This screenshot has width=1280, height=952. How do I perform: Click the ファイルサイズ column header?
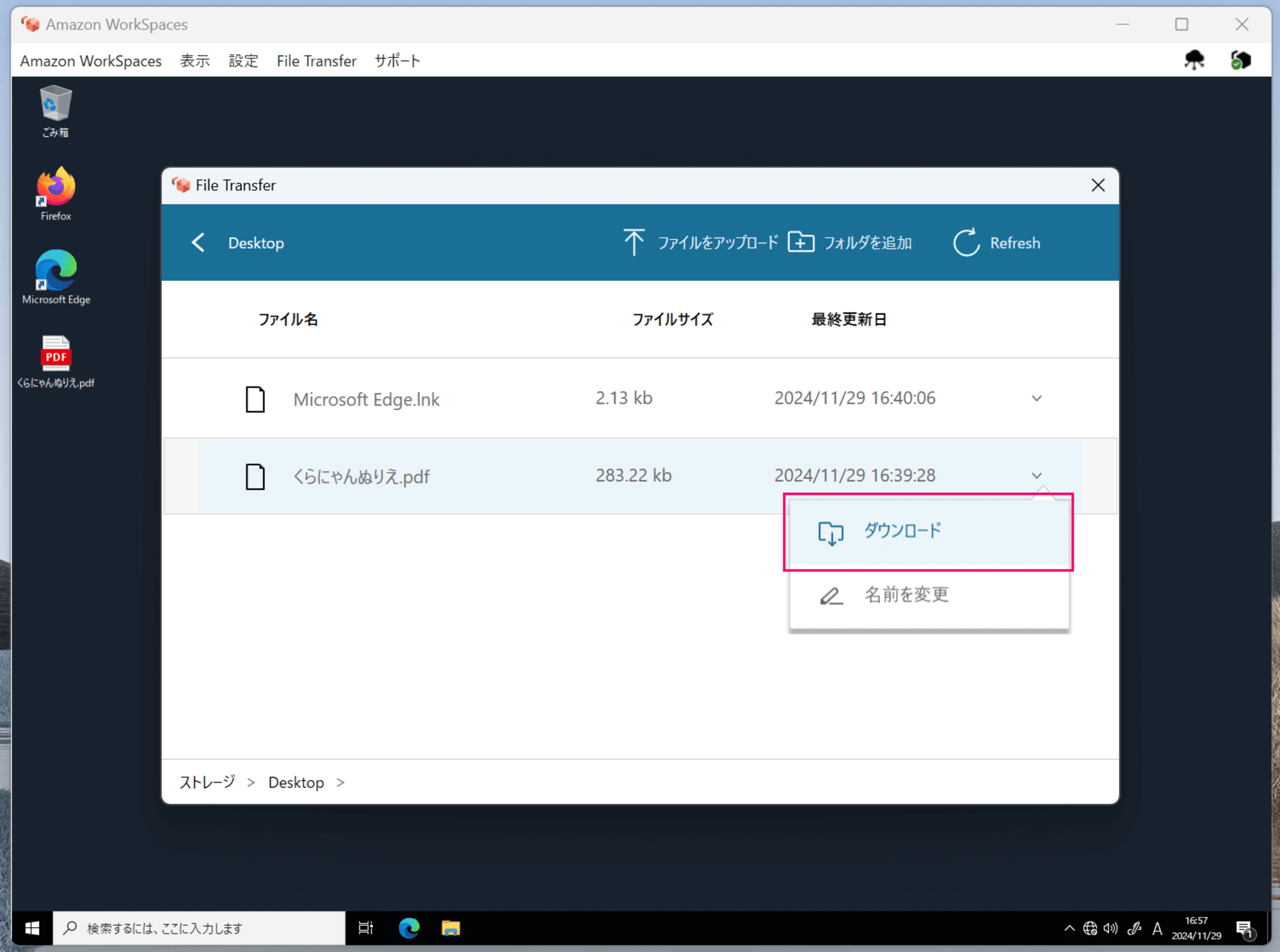tap(673, 319)
